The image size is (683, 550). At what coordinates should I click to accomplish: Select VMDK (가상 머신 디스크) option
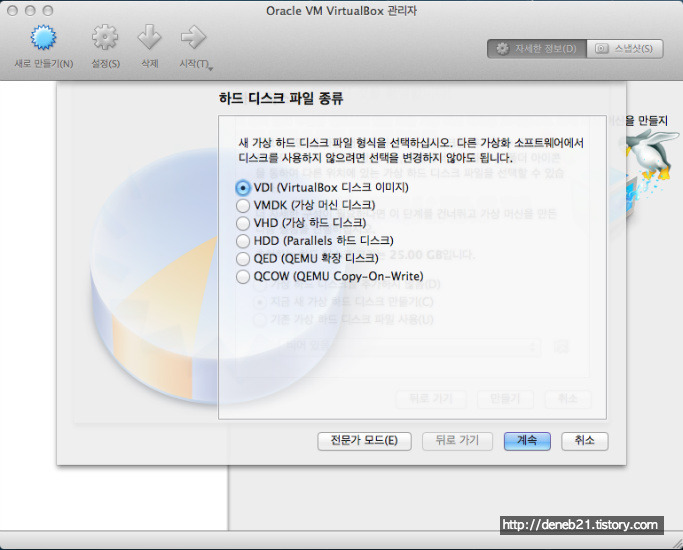click(x=243, y=205)
